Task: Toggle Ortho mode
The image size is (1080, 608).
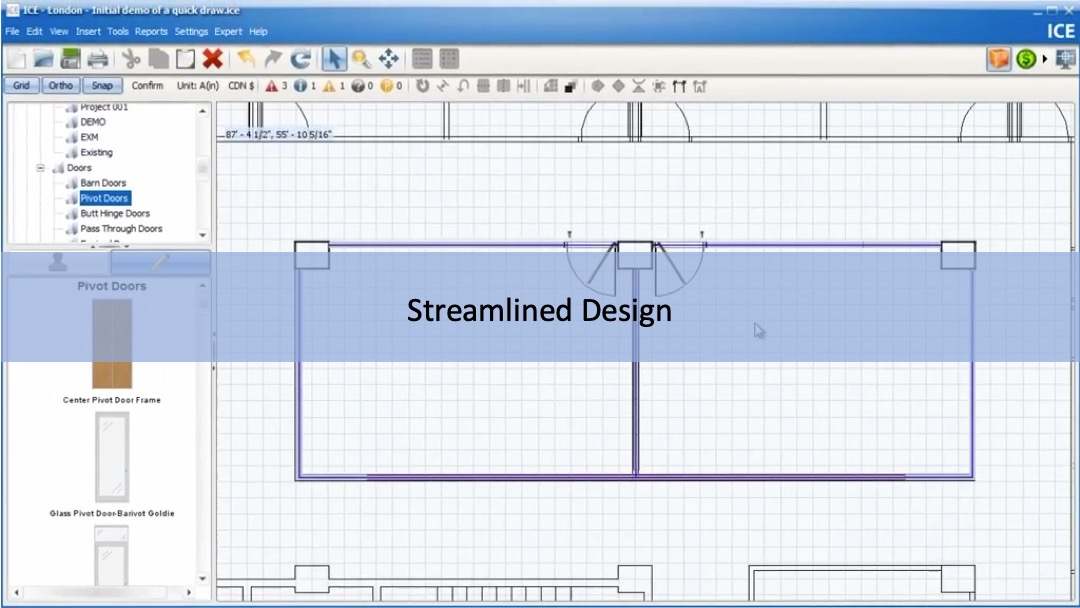Action: pos(61,85)
